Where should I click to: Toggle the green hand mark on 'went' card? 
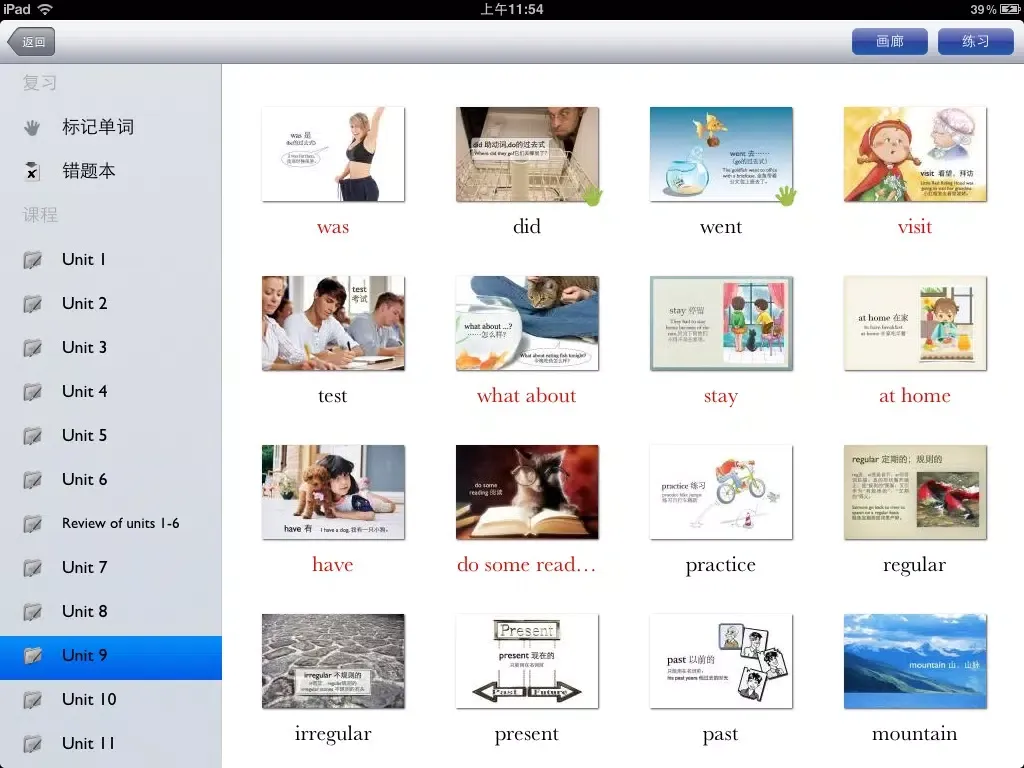(x=786, y=195)
